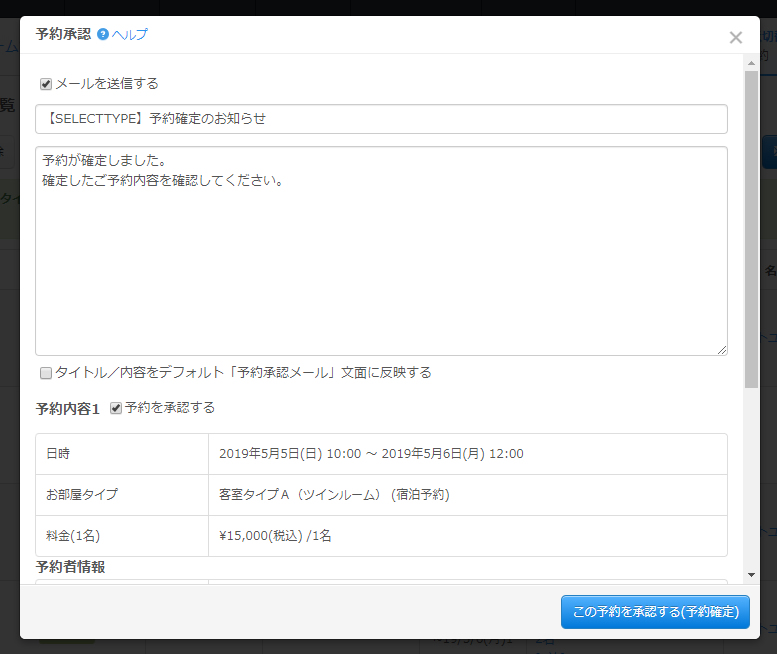The image size is (777, 654).
Task: Toggle the 予約を承認する checkbox
Action: coord(116,408)
